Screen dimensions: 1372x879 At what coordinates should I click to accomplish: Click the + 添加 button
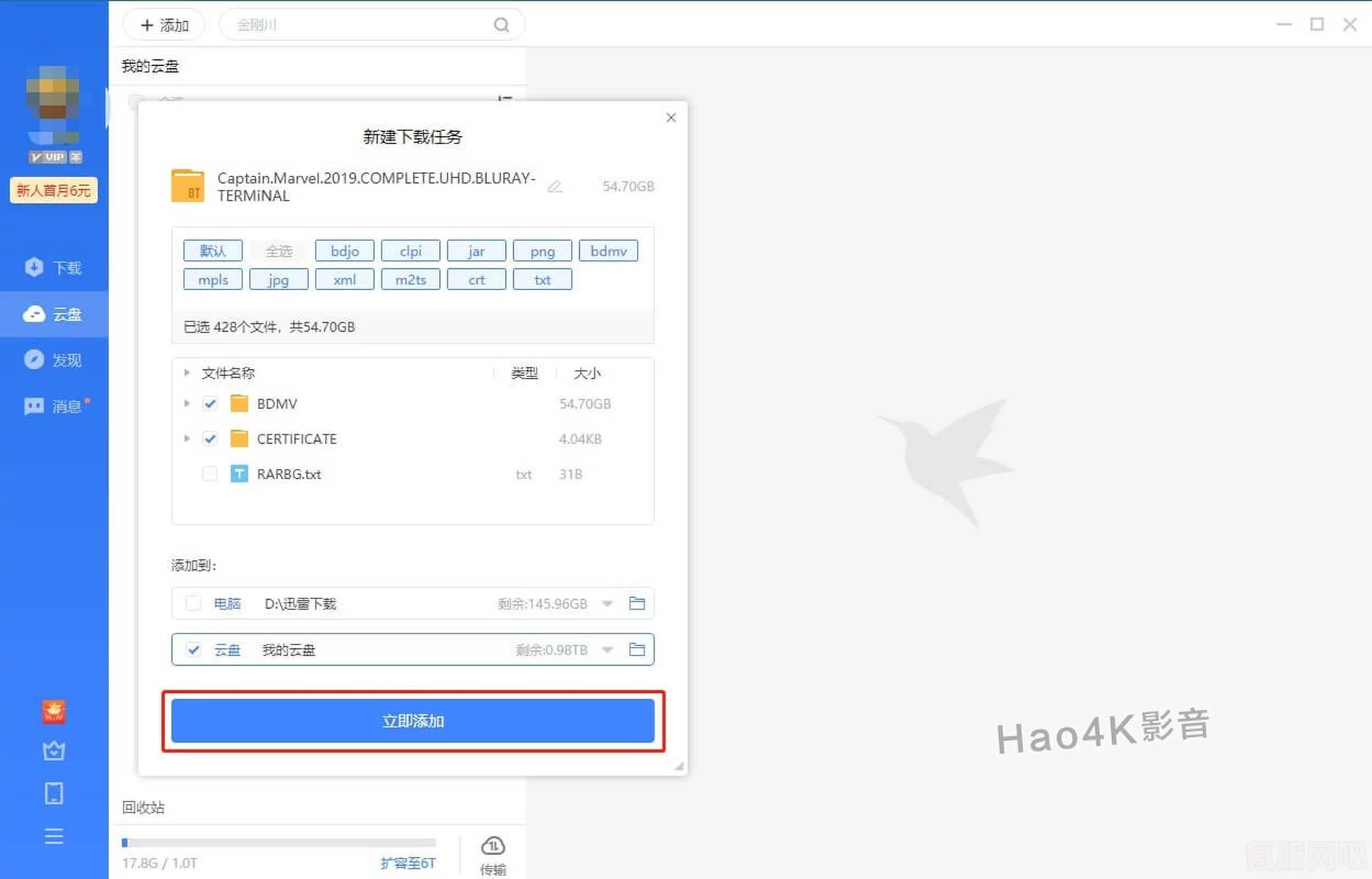[164, 25]
